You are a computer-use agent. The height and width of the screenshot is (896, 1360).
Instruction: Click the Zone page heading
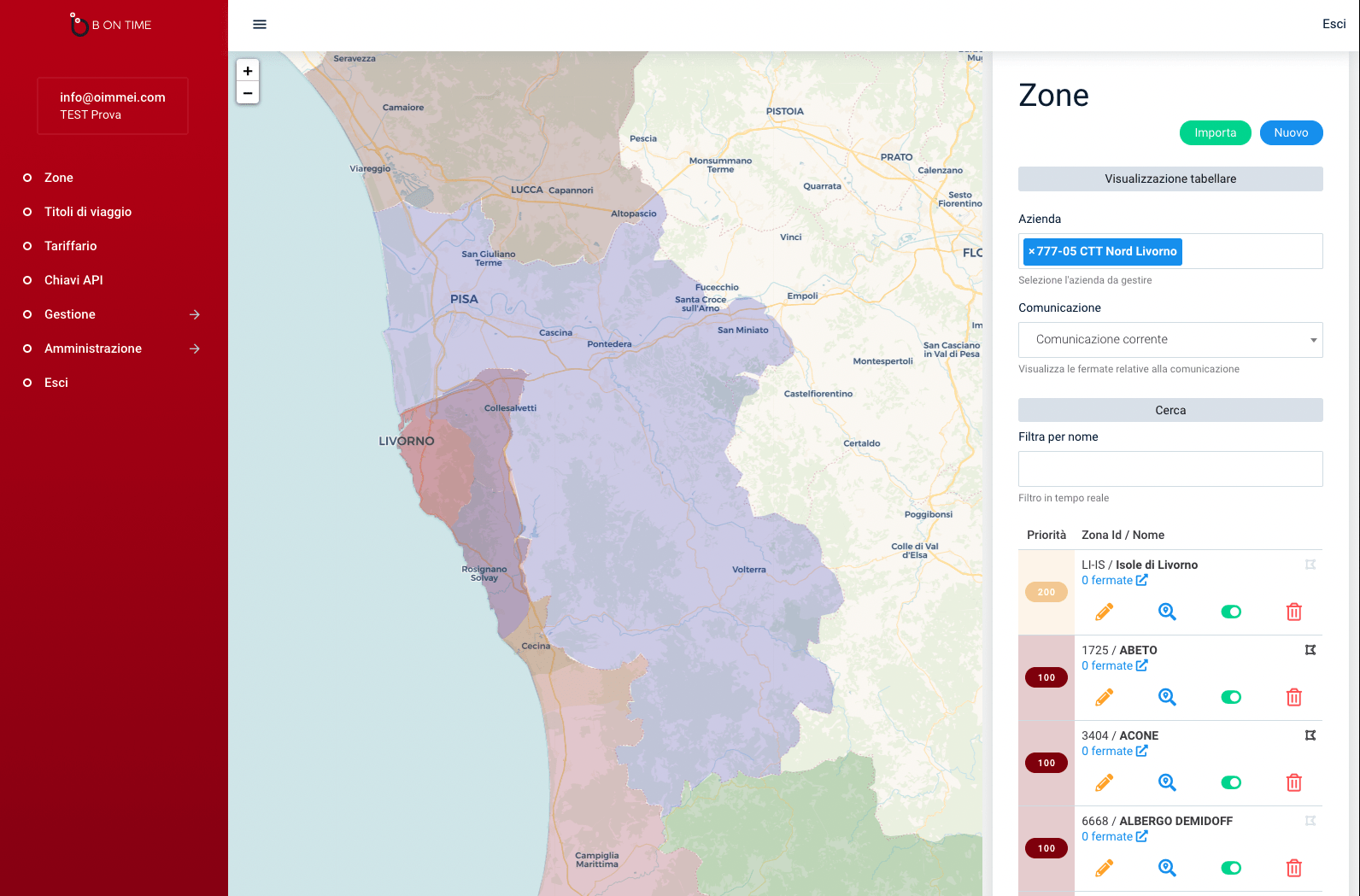[x=1053, y=96]
